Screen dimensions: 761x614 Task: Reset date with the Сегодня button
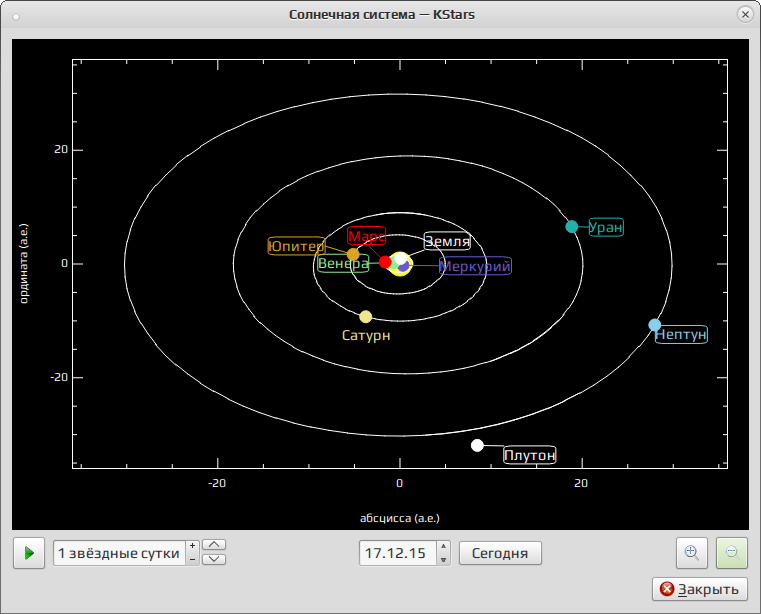coord(500,553)
